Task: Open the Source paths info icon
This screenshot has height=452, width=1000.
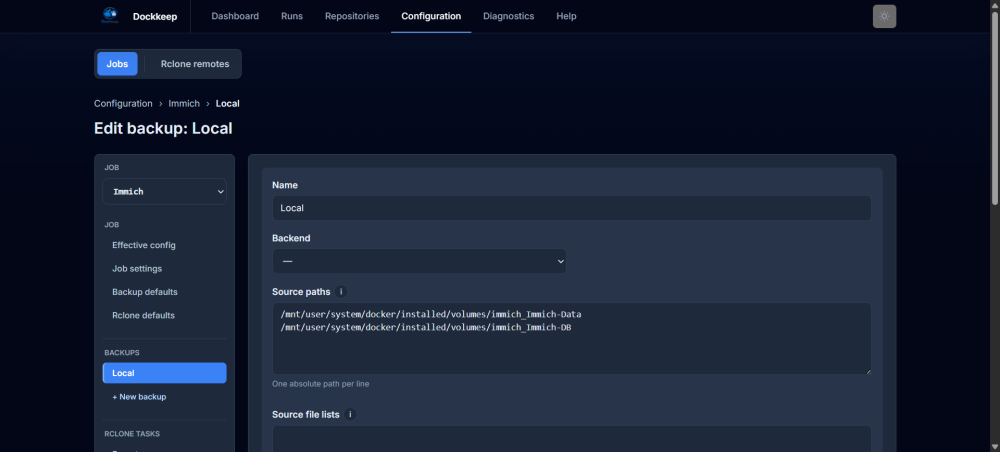Action: 341,292
